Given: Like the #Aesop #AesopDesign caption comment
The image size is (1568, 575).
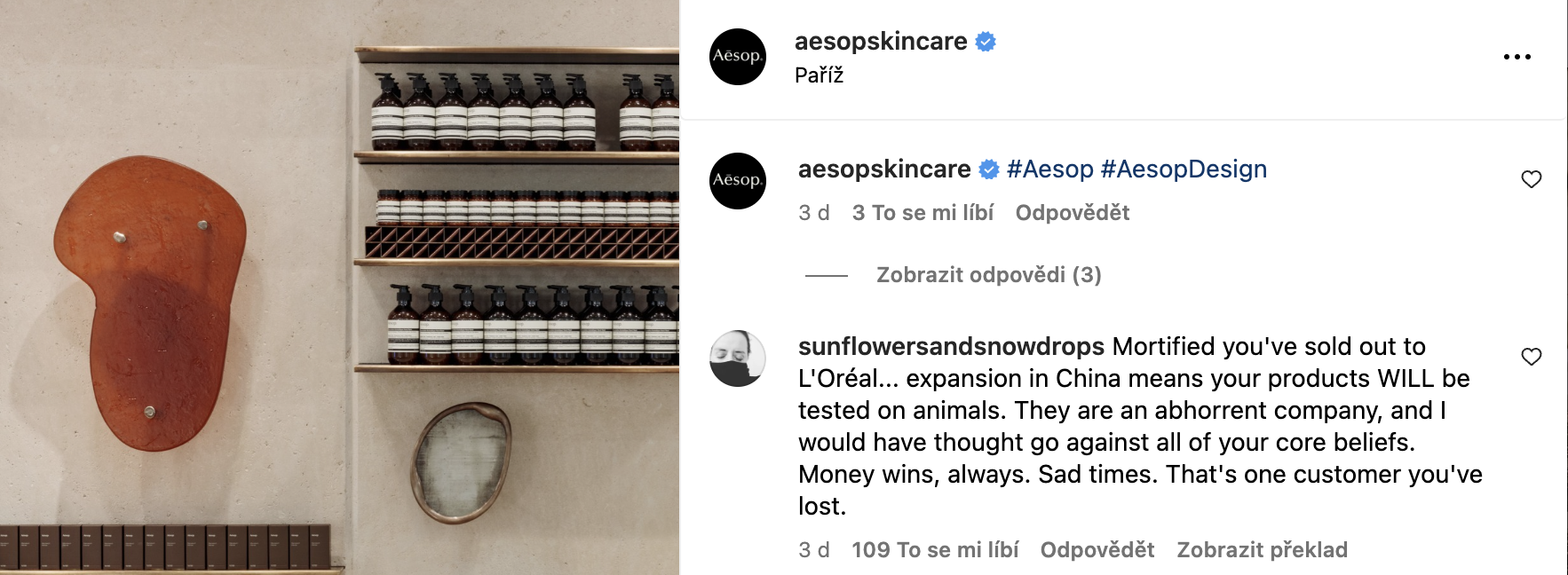Looking at the screenshot, I should point(1532,179).
